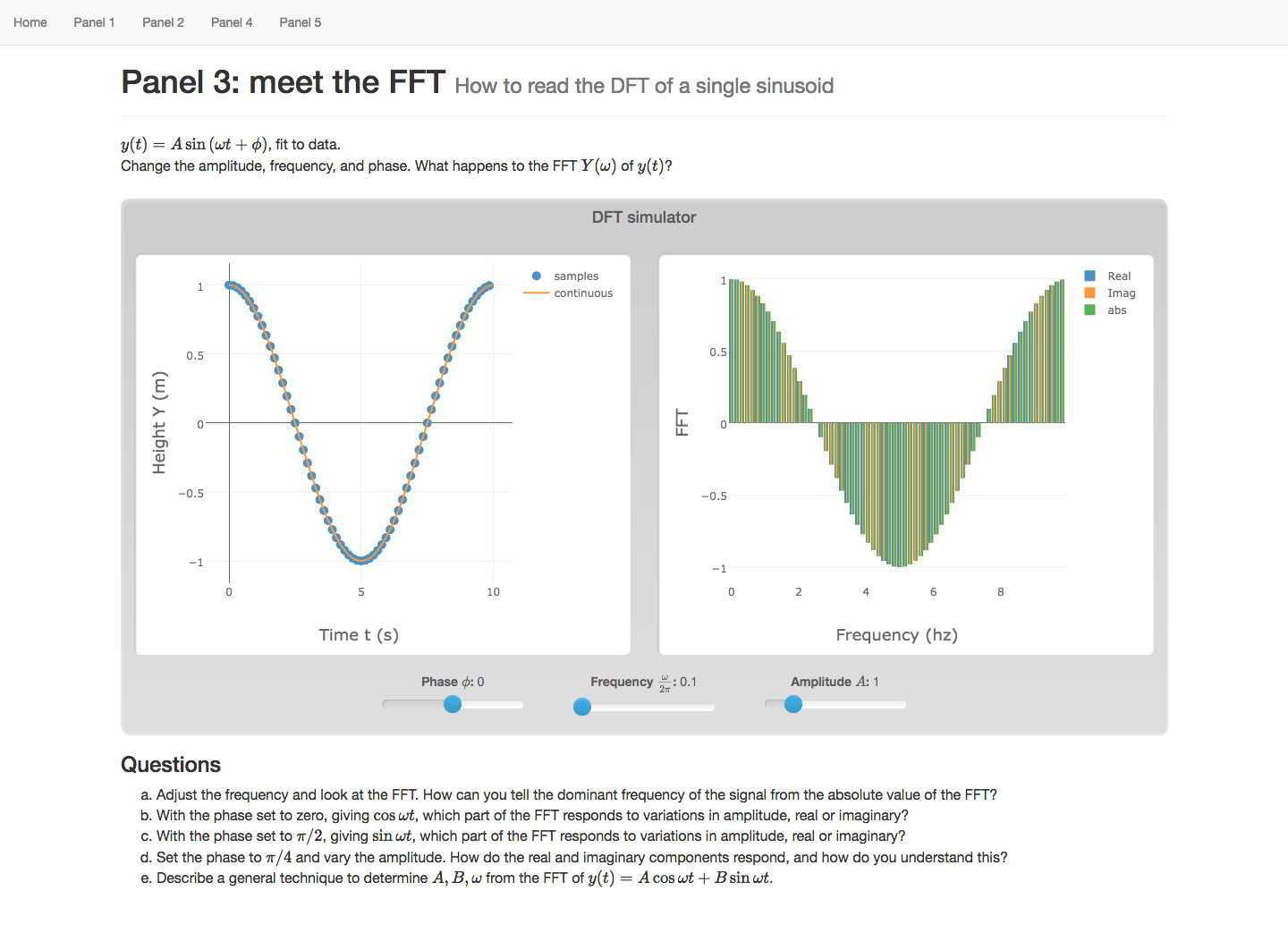Viewport: 1288px width, 925px height.
Task: Toggle the samples legend marker icon
Action: click(x=537, y=276)
